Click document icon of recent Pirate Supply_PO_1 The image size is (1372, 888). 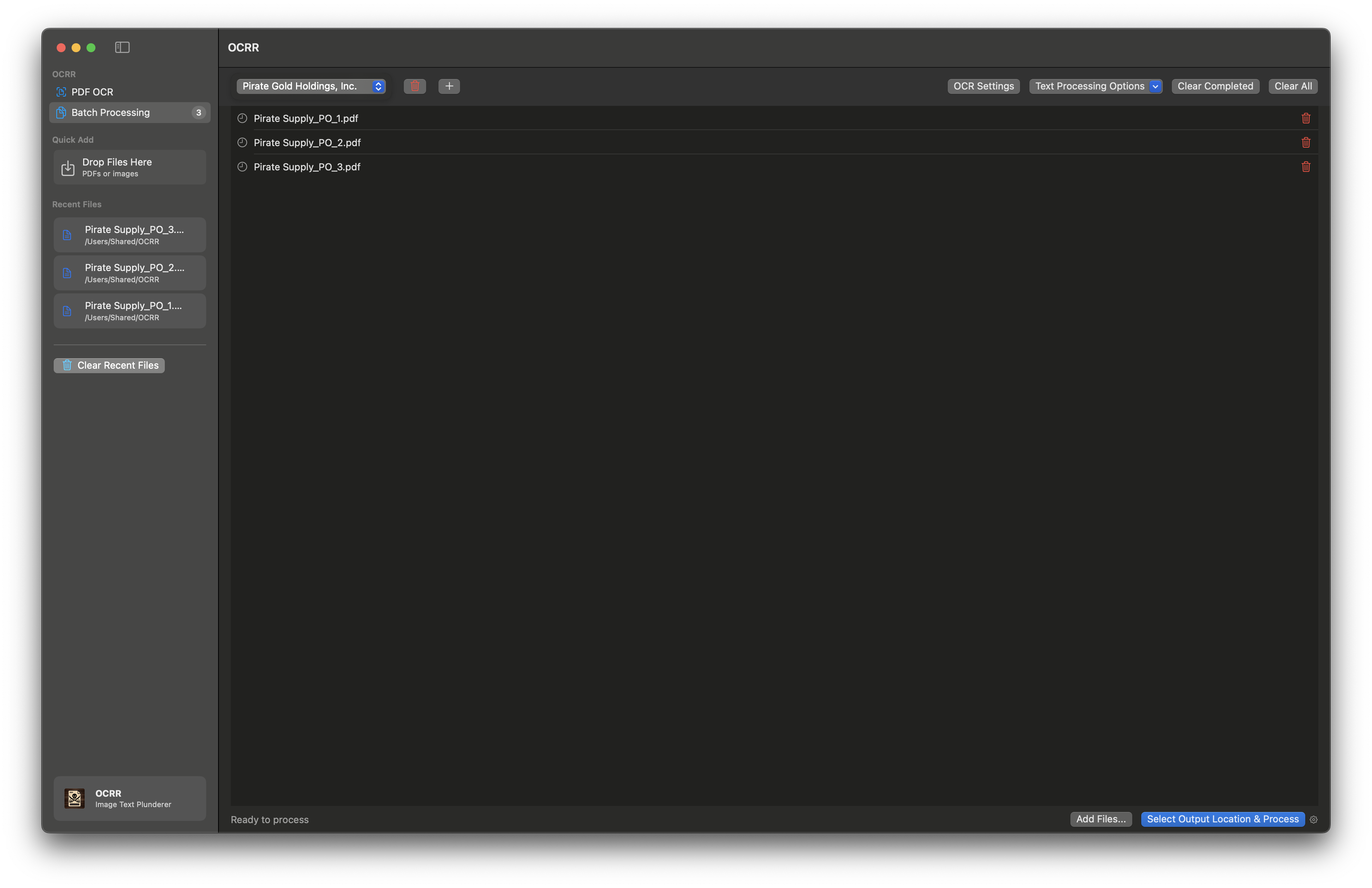tap(67, 311)
